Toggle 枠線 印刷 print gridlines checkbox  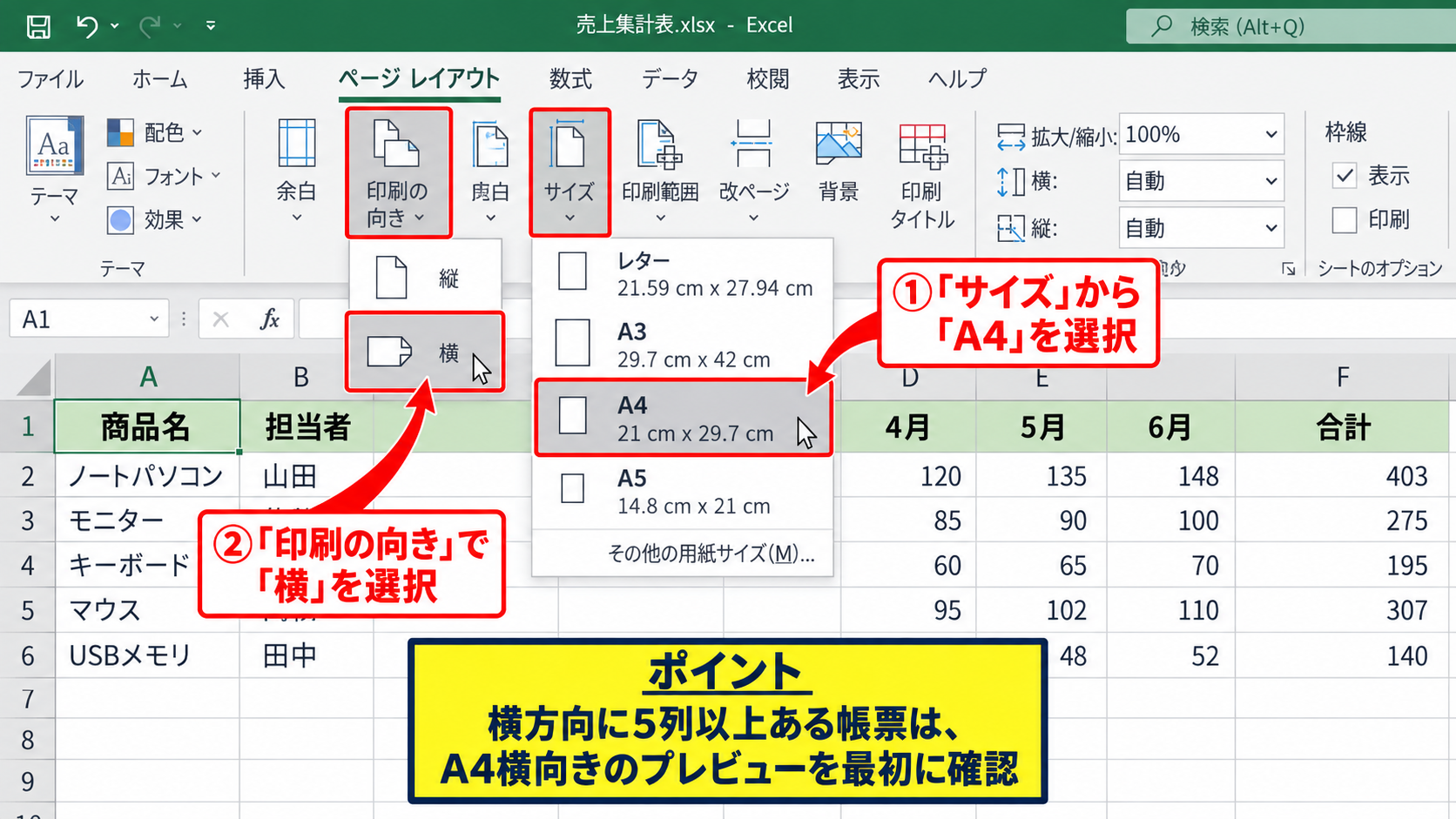pos(1345,220)
